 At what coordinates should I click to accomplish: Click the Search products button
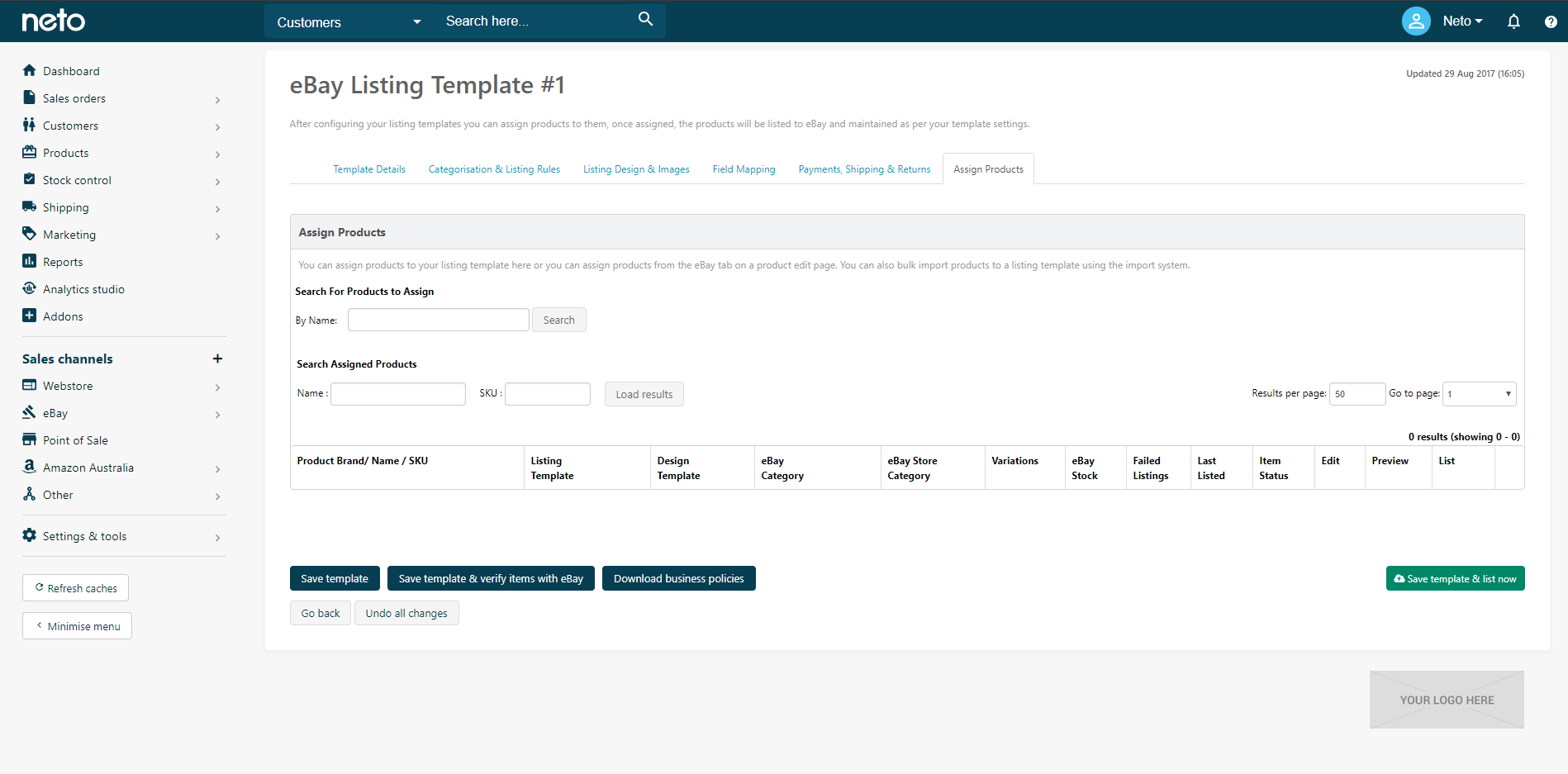tap(559, 320)
